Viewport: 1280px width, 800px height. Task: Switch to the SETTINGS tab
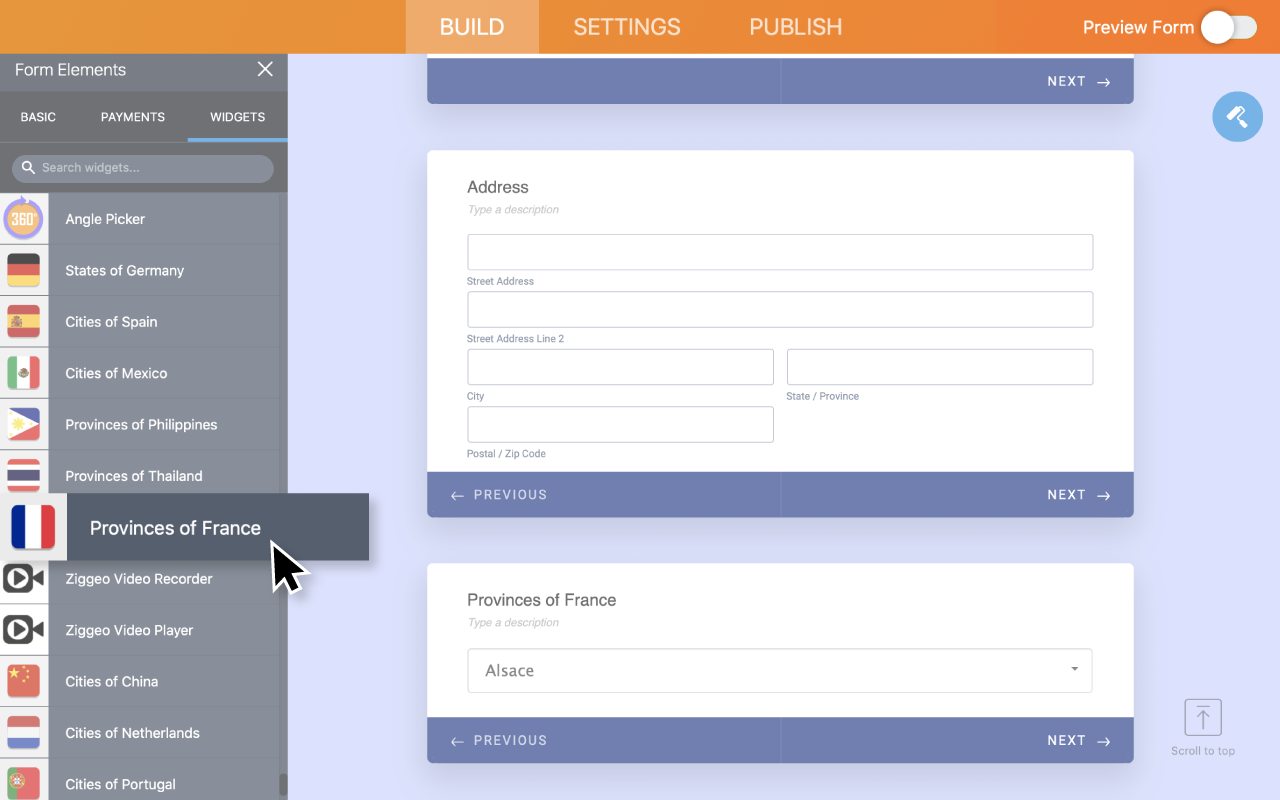(x=626, y=27)
